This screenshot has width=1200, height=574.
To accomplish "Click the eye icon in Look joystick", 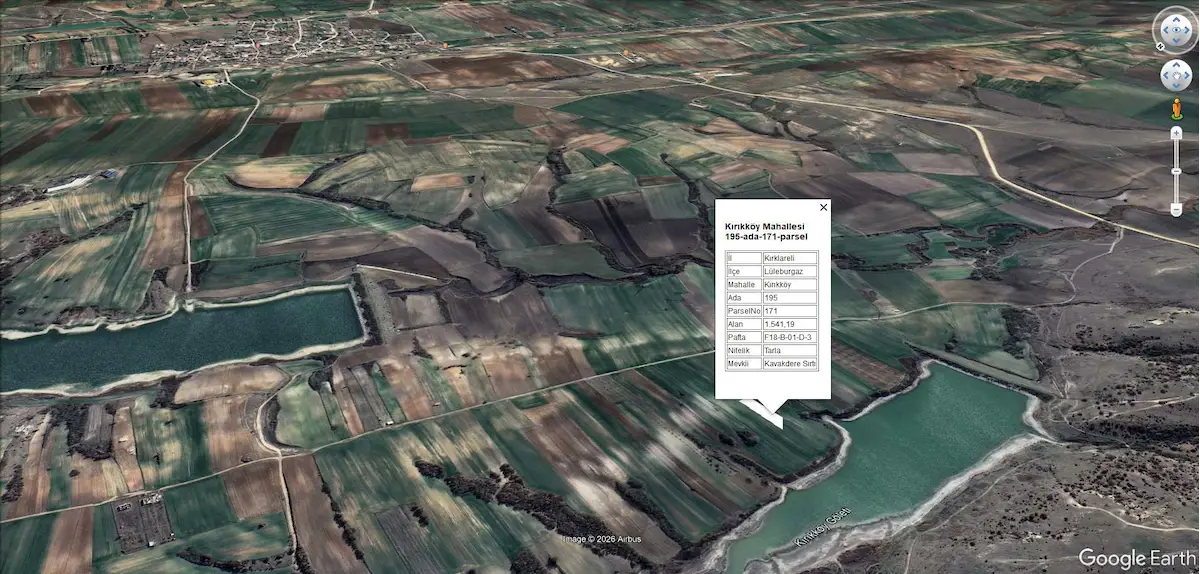I will click(x=1176, y=29).
